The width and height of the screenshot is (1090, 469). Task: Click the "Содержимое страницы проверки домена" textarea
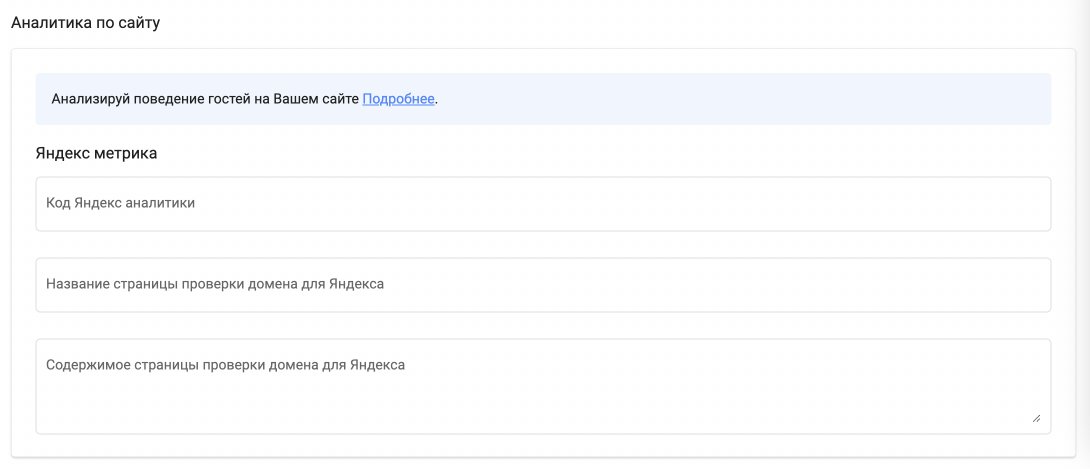pos(543,386)
